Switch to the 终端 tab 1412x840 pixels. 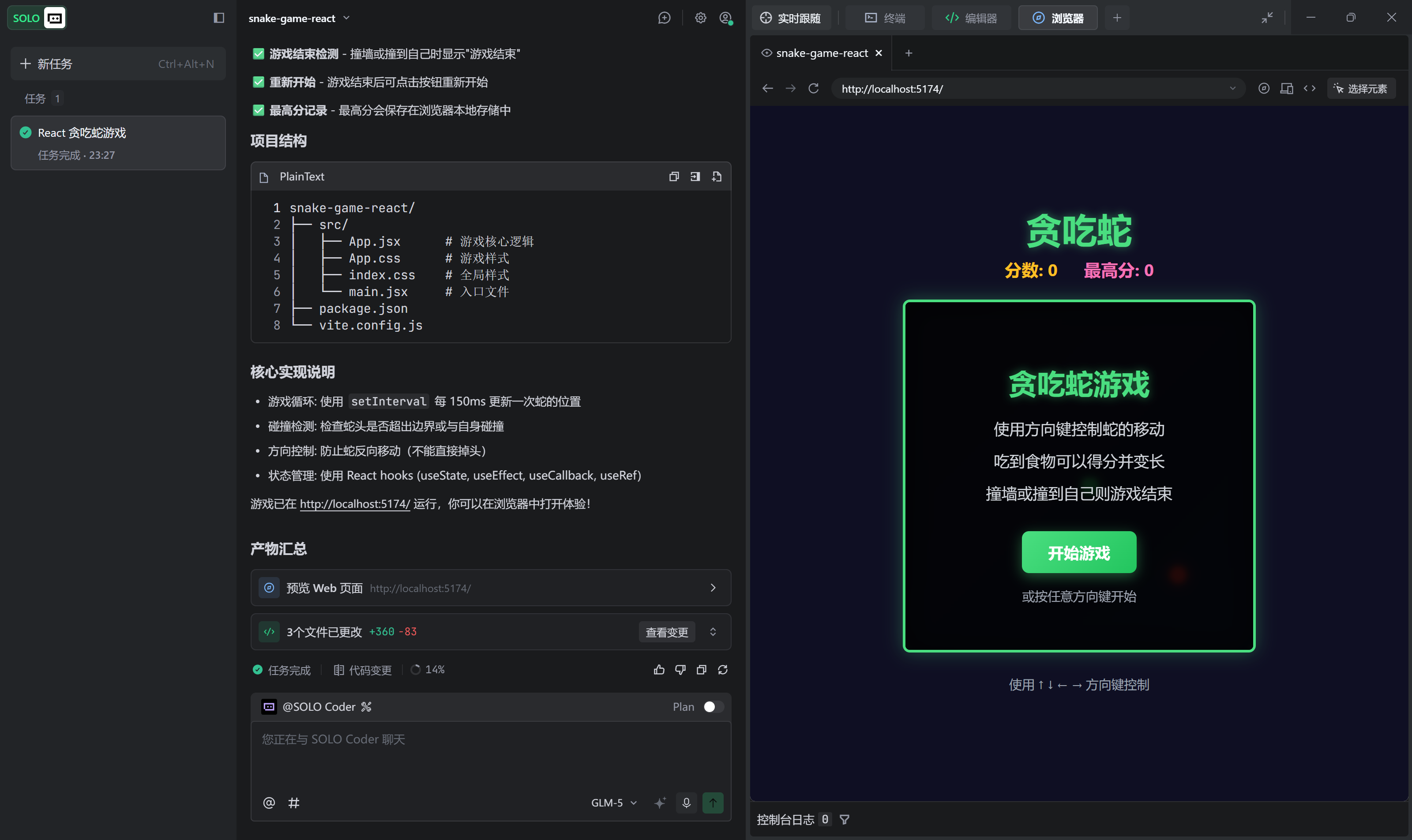pyautogui.click(x=885, y=18)
